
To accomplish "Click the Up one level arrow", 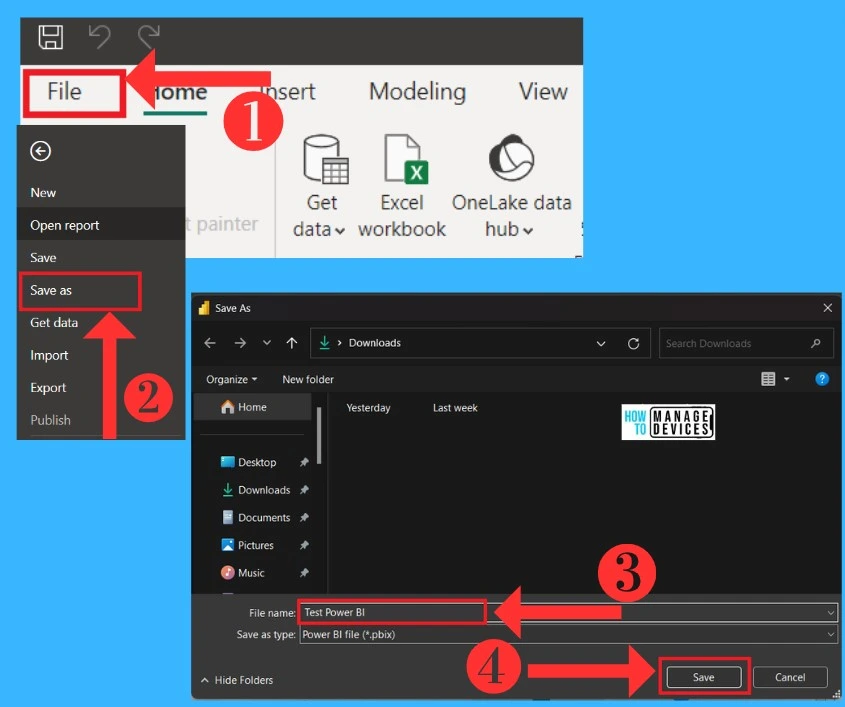I will (x=292, y=343).
